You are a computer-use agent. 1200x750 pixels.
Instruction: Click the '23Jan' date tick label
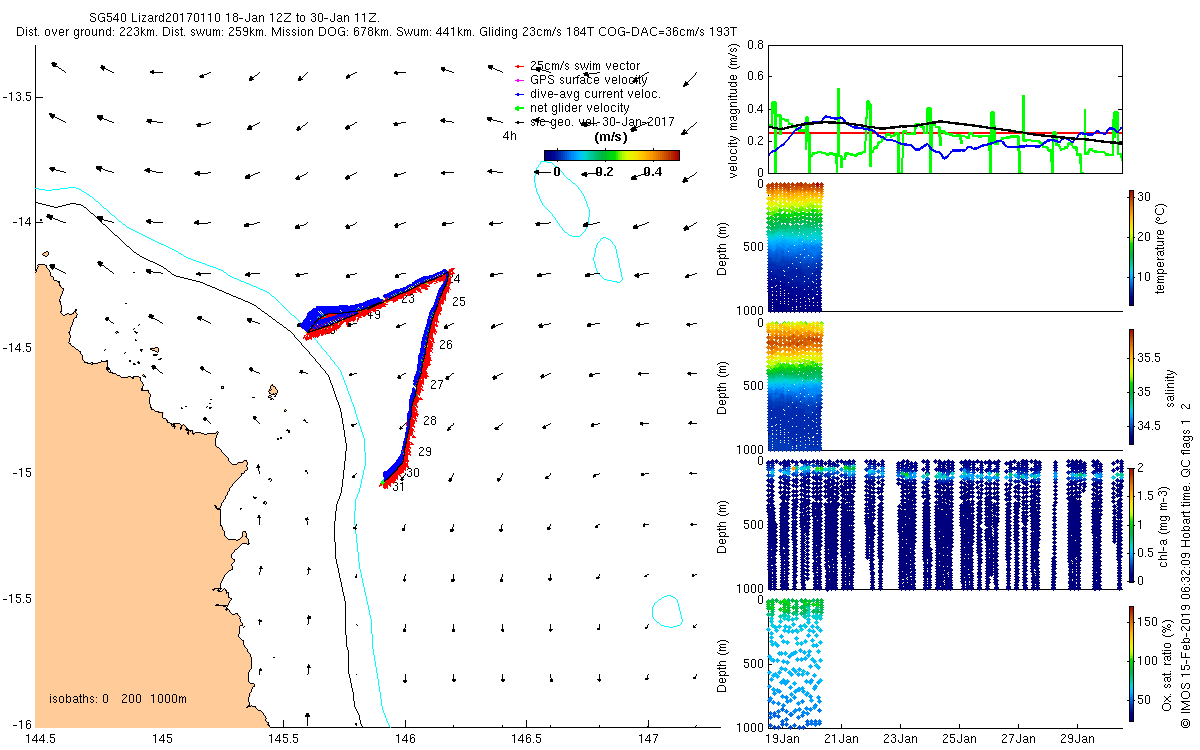click(900, 739)
